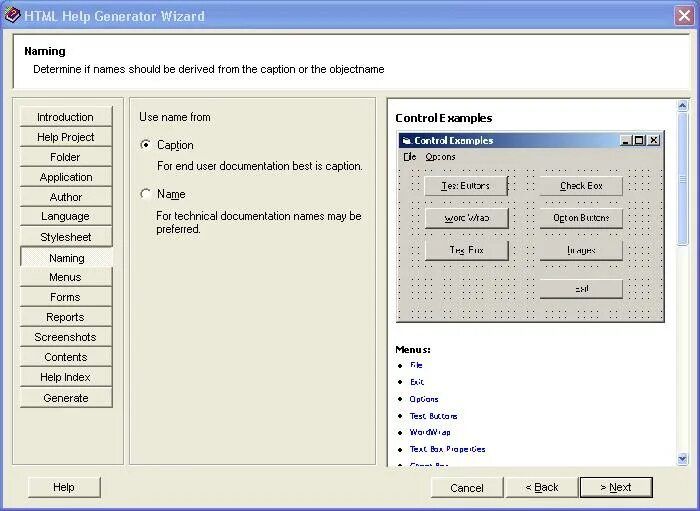Open the Stylesheet step
Image resolution: width=700 pixels, height=511 pixels.
(66, 237)
